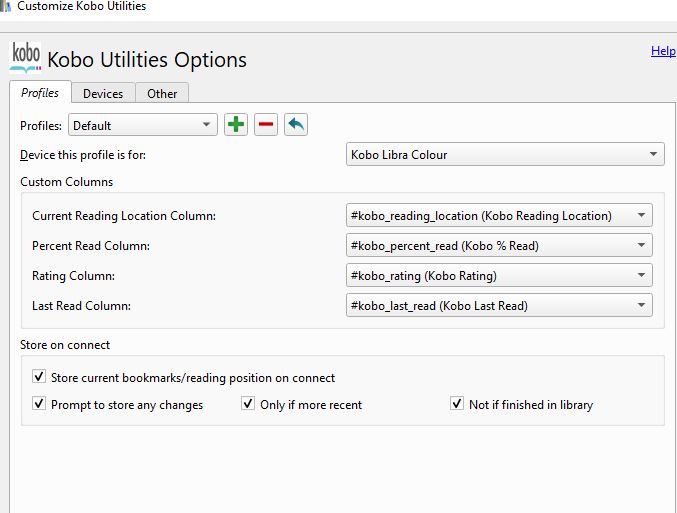The height and width of the screenshot is (513, 677).
Task: Click the Kobo Utilities Options heading
Action: coord(147,59)
